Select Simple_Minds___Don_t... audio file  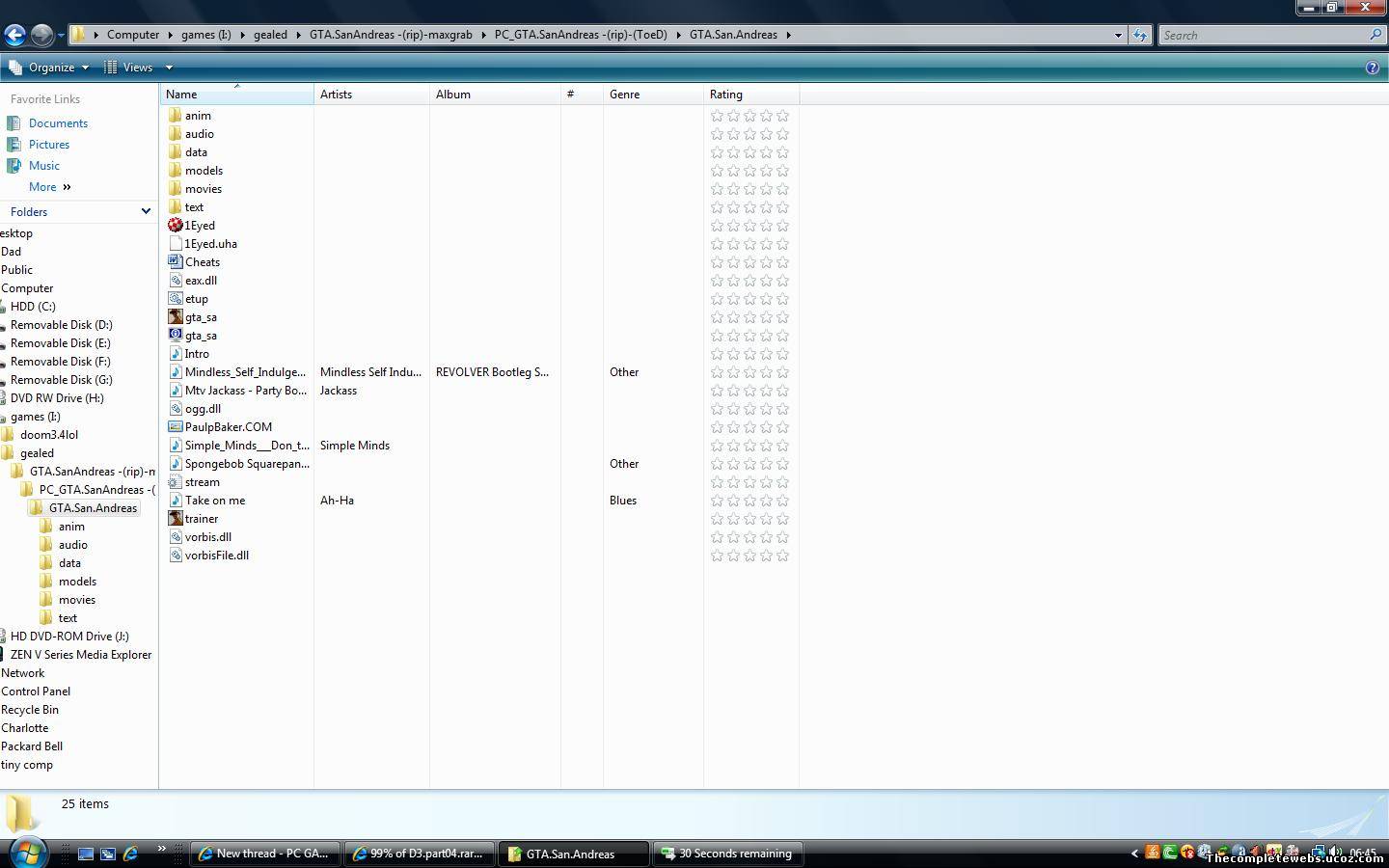[x=247, y=445]
